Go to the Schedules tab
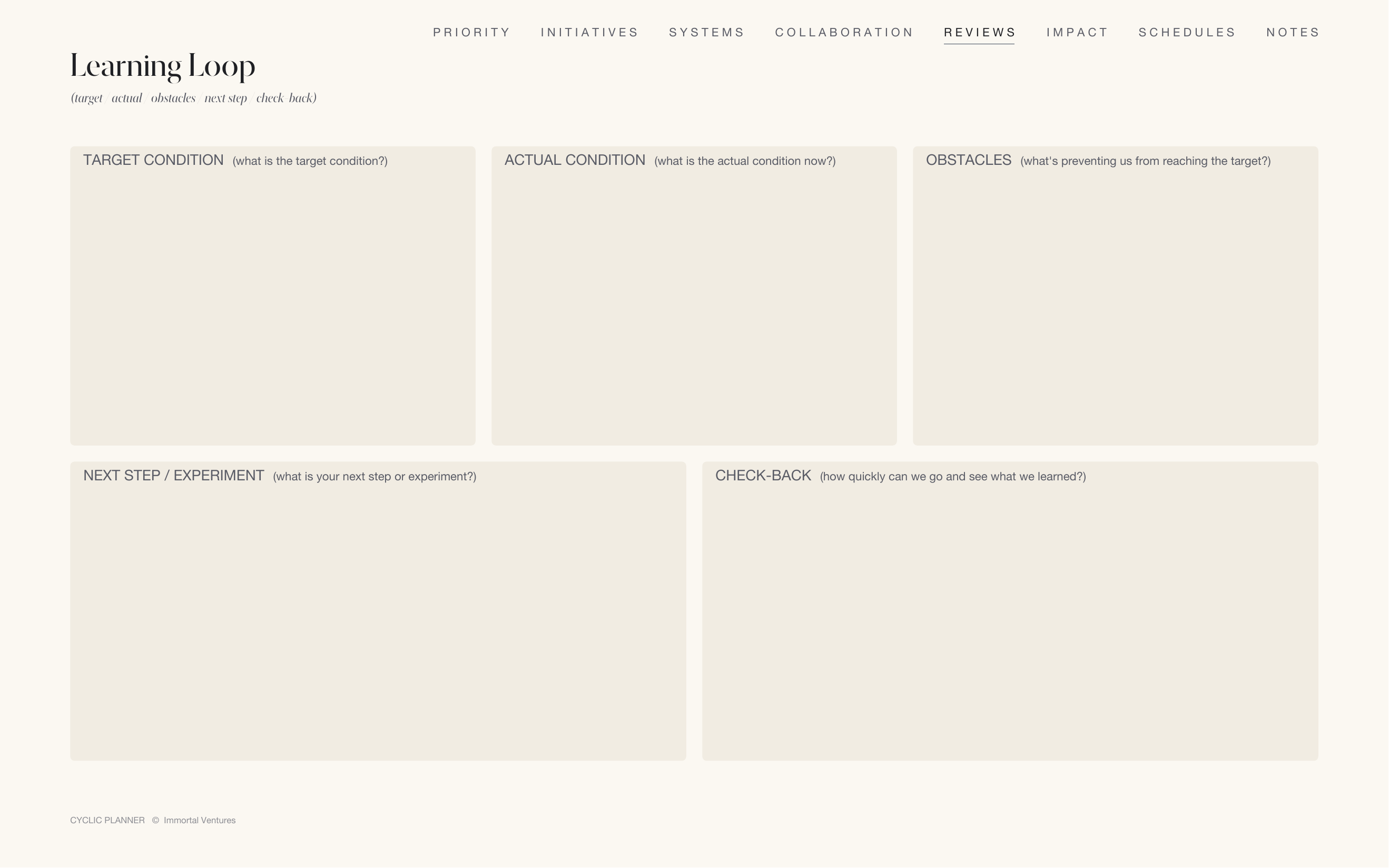Viewport: 1389px width, 868px height. point(1186,33)
